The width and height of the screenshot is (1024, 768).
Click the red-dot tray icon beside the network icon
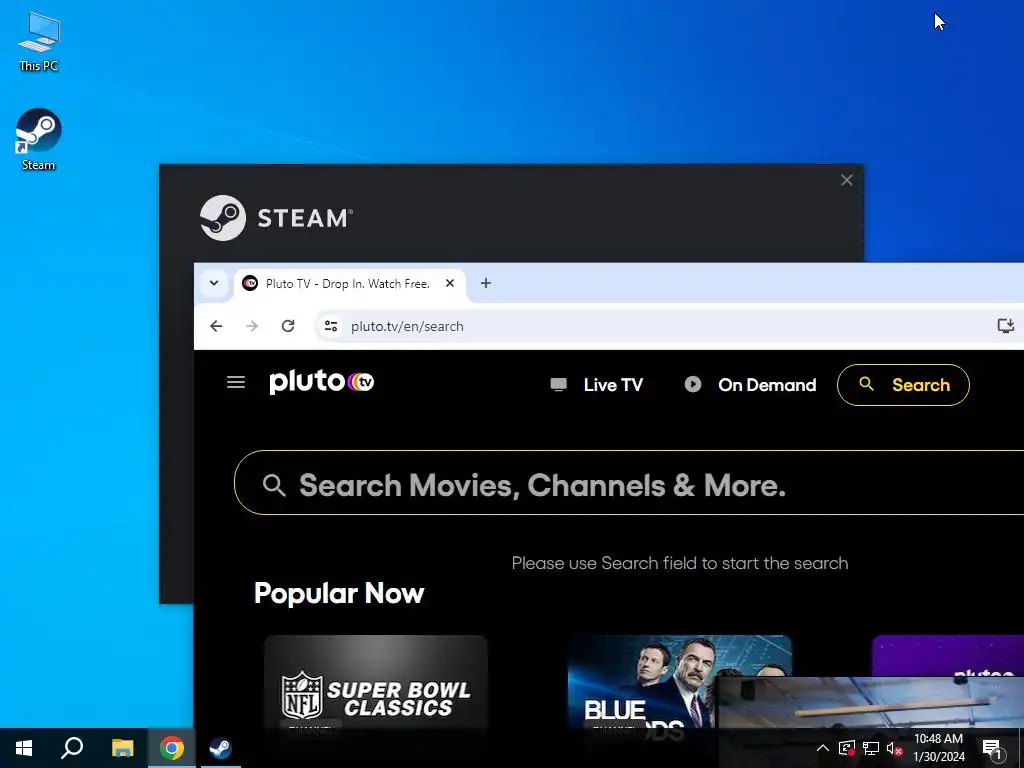point(847,748)
